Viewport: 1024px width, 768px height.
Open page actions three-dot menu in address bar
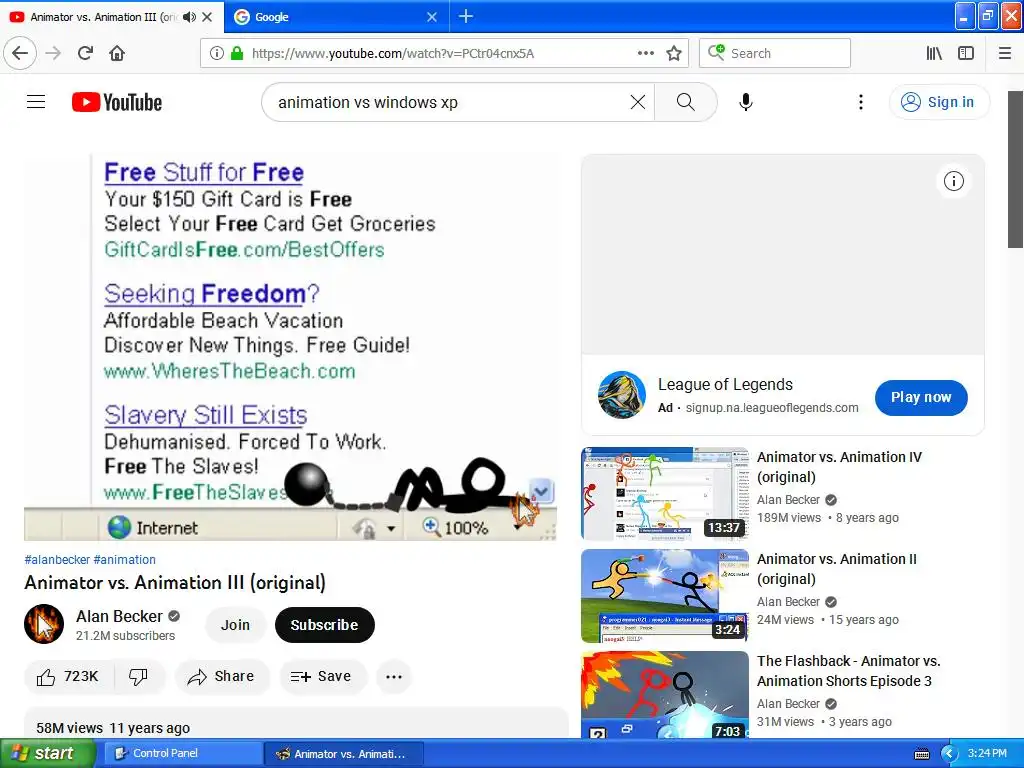point(645,53)
